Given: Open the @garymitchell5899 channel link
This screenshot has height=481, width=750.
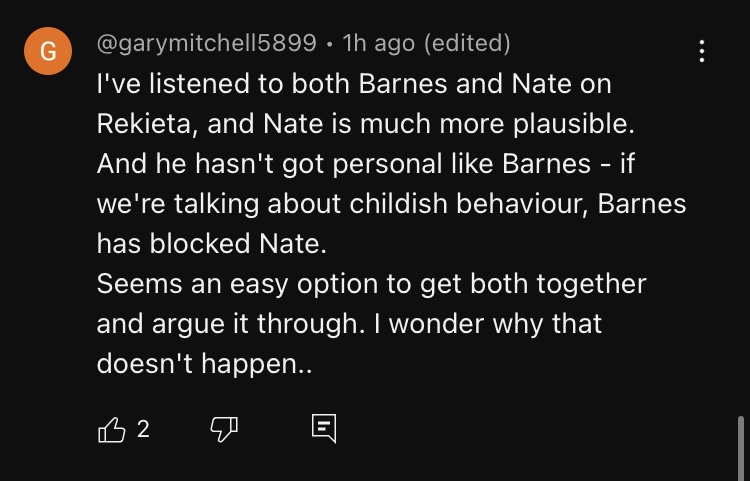Looking at the screenshot, I should coord(206,44).
